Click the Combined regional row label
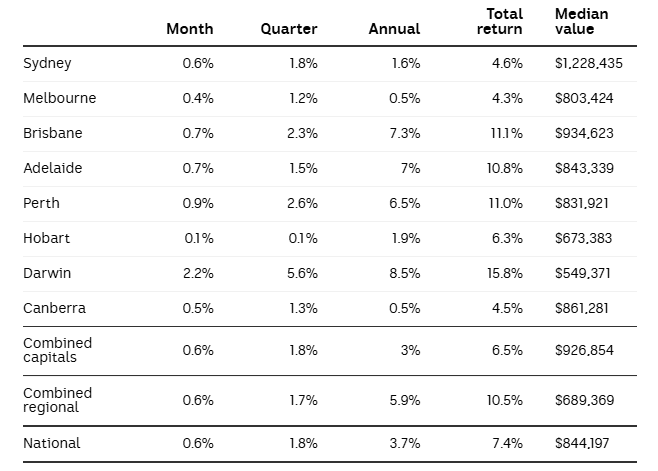658x471 pixels. click(x=57, y=400)
